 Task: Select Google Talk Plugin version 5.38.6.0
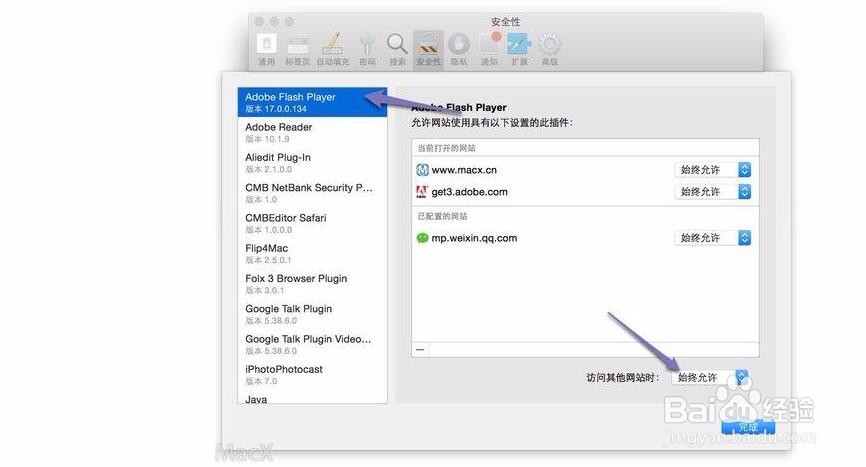(312, 314)
